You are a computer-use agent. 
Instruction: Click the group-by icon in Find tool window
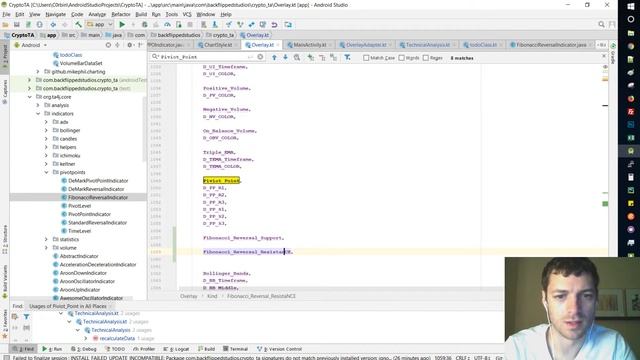click(26, 327)
